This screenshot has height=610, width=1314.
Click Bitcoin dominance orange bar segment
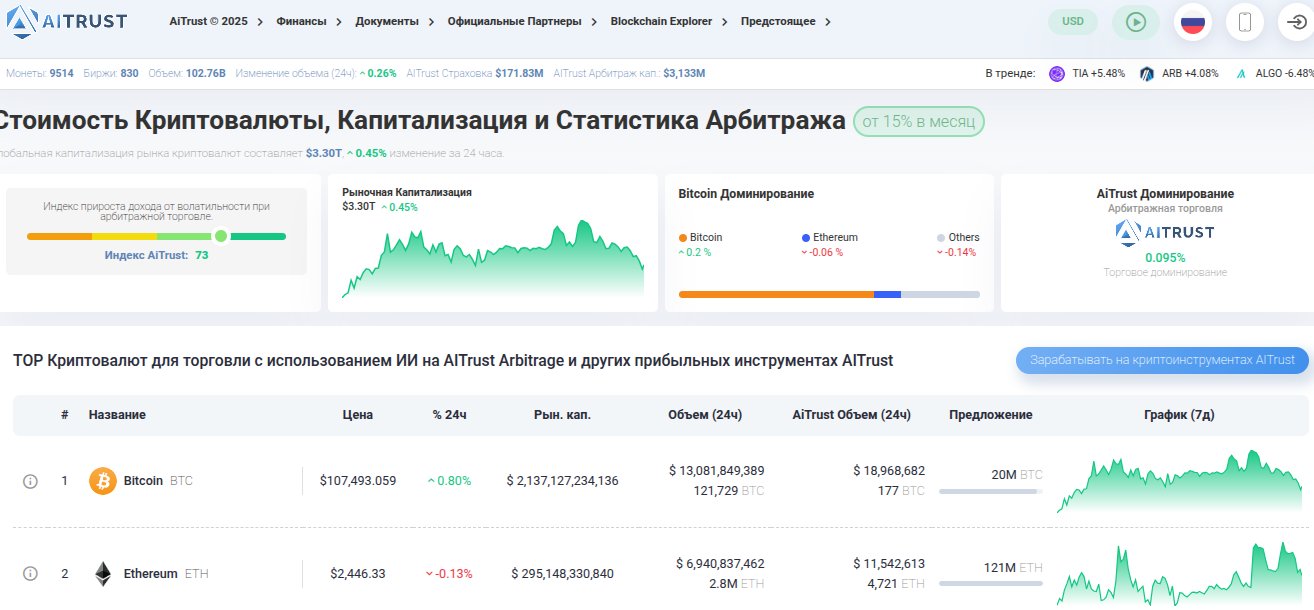click(x=776, y=294)
